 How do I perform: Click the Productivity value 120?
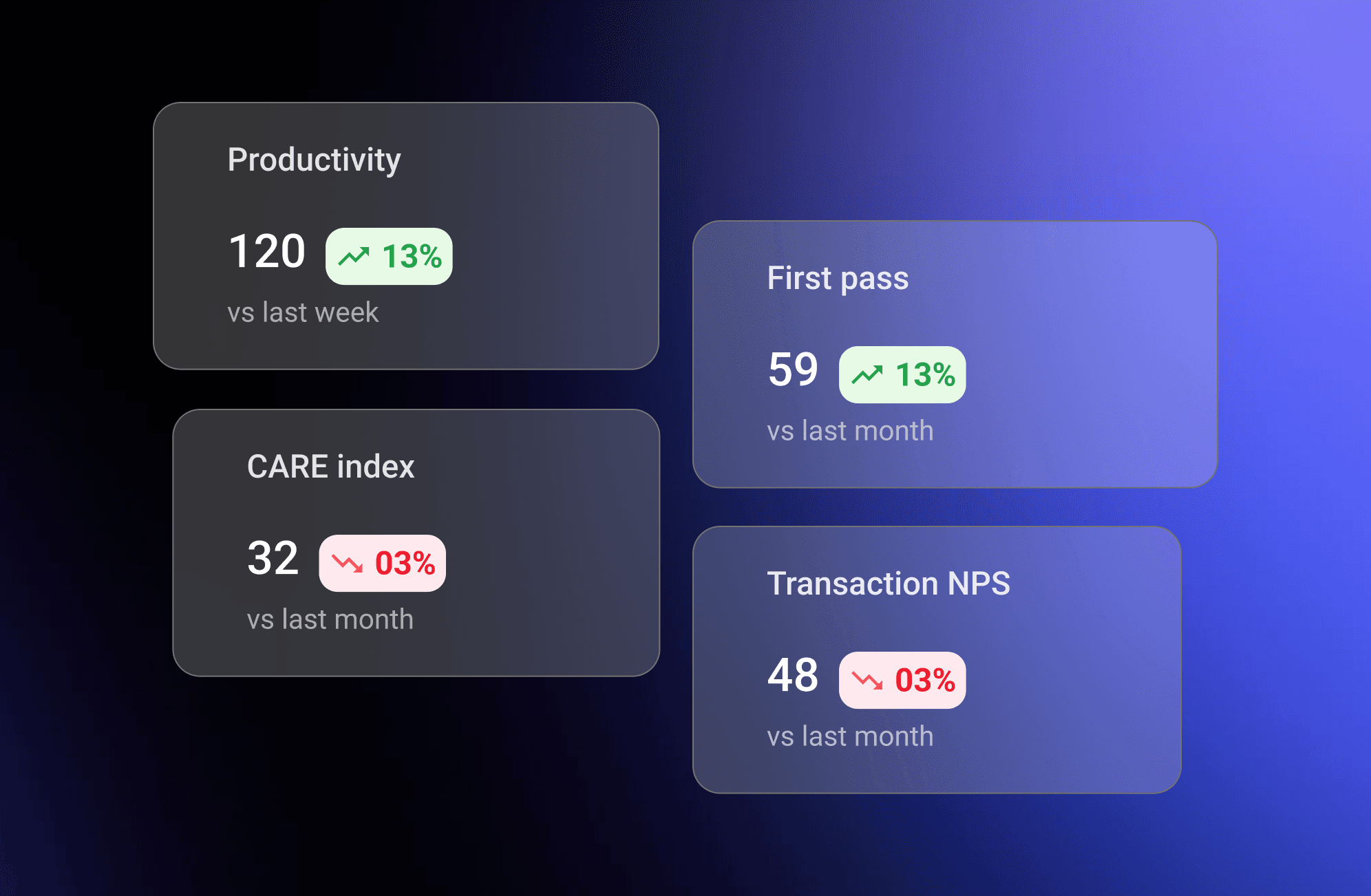tap(267, 251)
